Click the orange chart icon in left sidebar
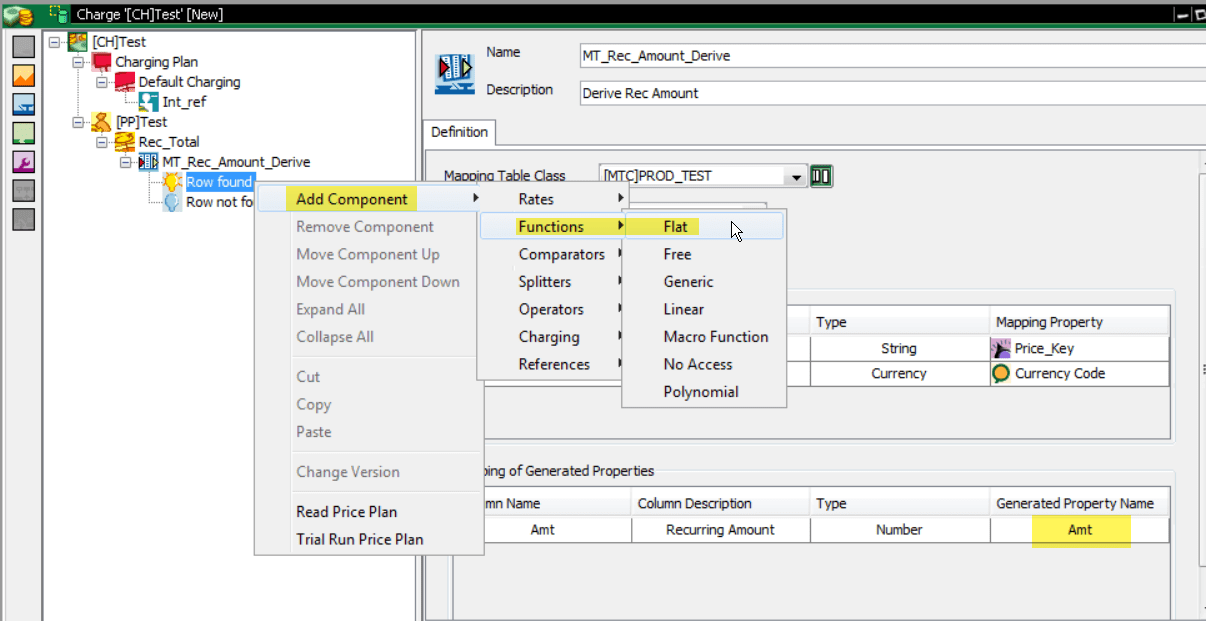Image resolution: width=1206 pixels, height=621 pixels. (x=24, y=75)
